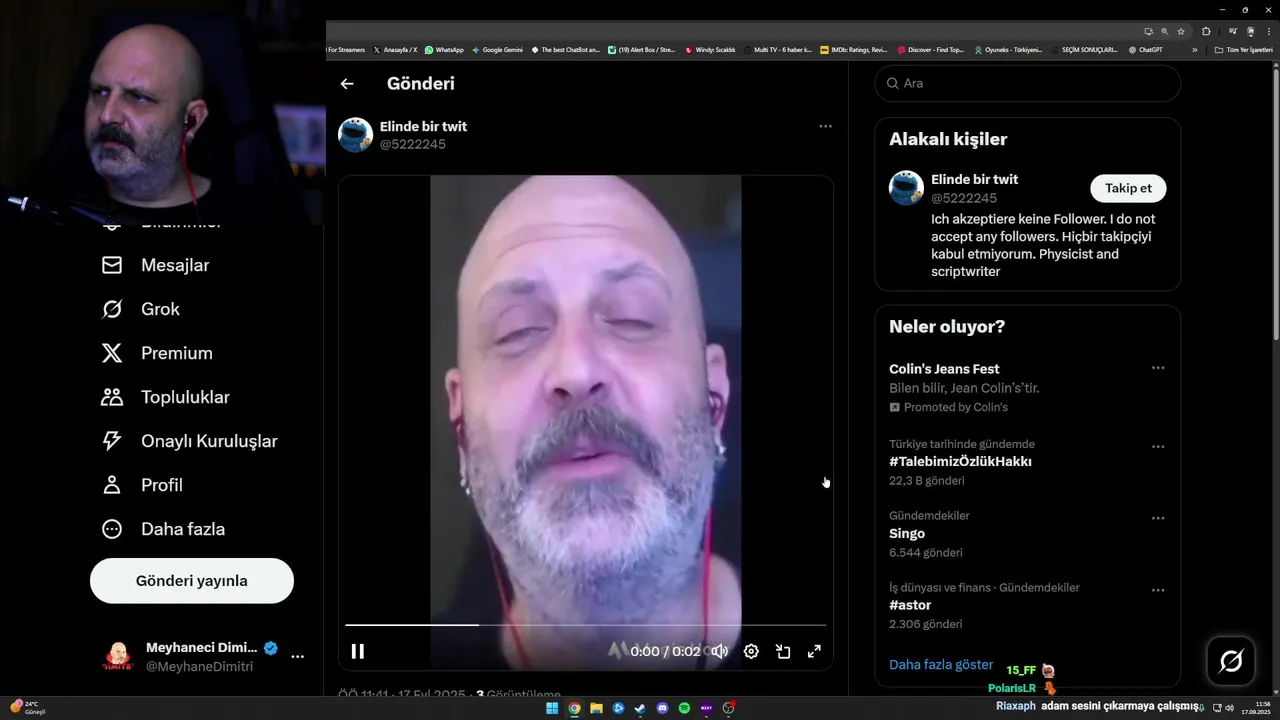Open Topluluklar in the sidebar
Screen dimensions: 1280x720
166,397
